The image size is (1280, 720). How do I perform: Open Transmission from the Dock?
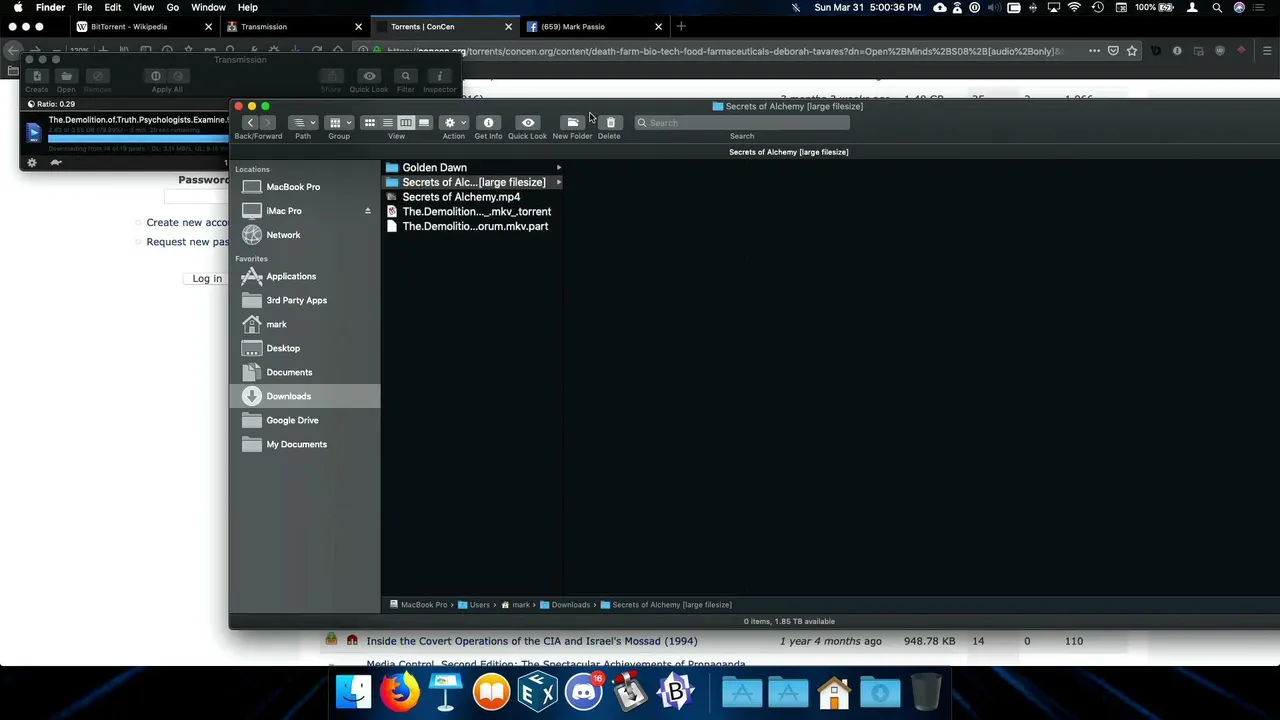630,692
